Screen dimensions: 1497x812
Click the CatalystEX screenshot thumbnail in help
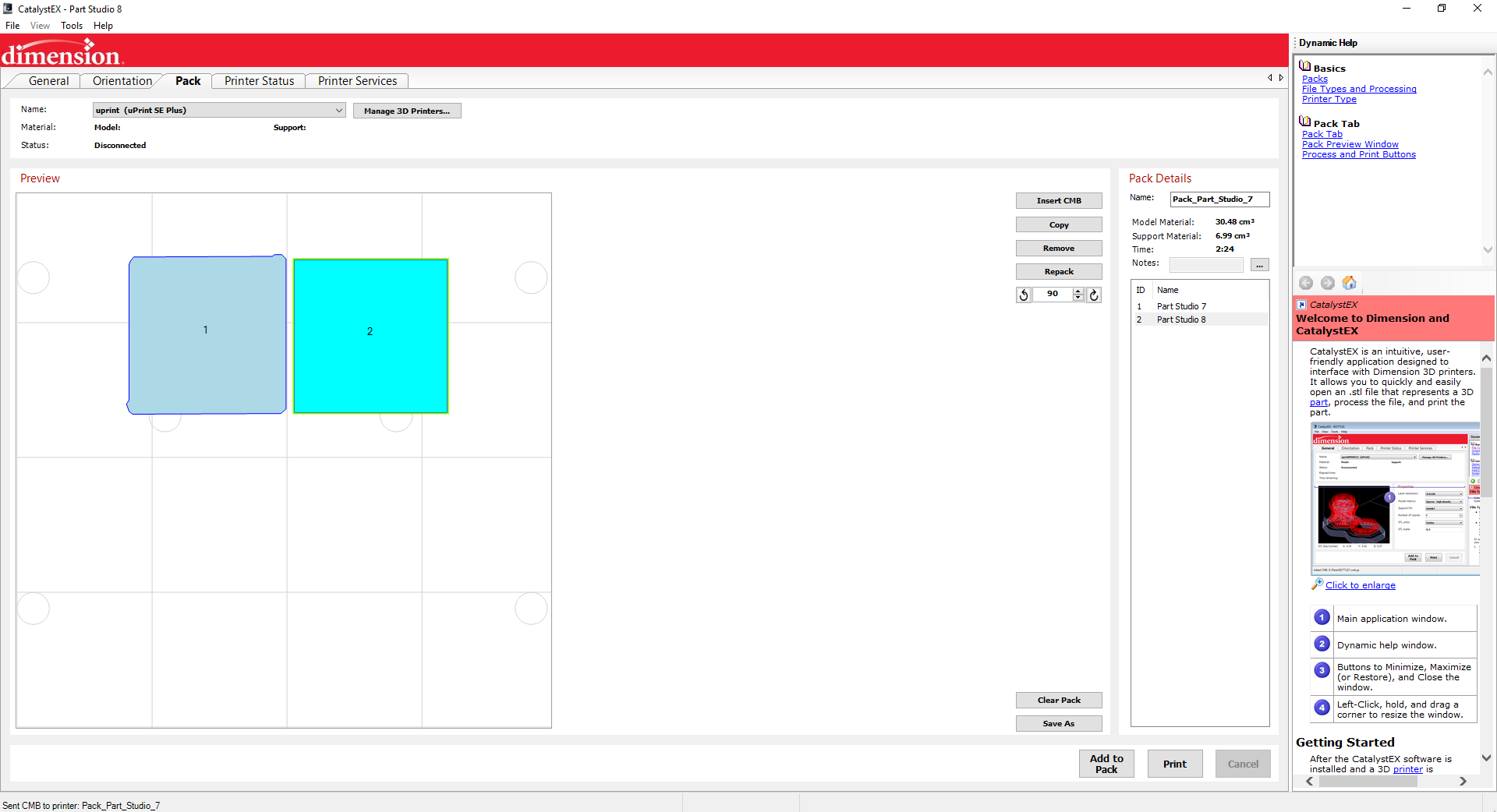coord(1395,499)
